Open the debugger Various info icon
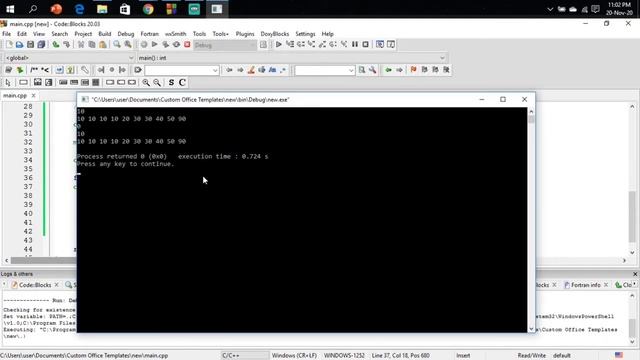Viewport: 640px width, 360px height. coord(391,44)
